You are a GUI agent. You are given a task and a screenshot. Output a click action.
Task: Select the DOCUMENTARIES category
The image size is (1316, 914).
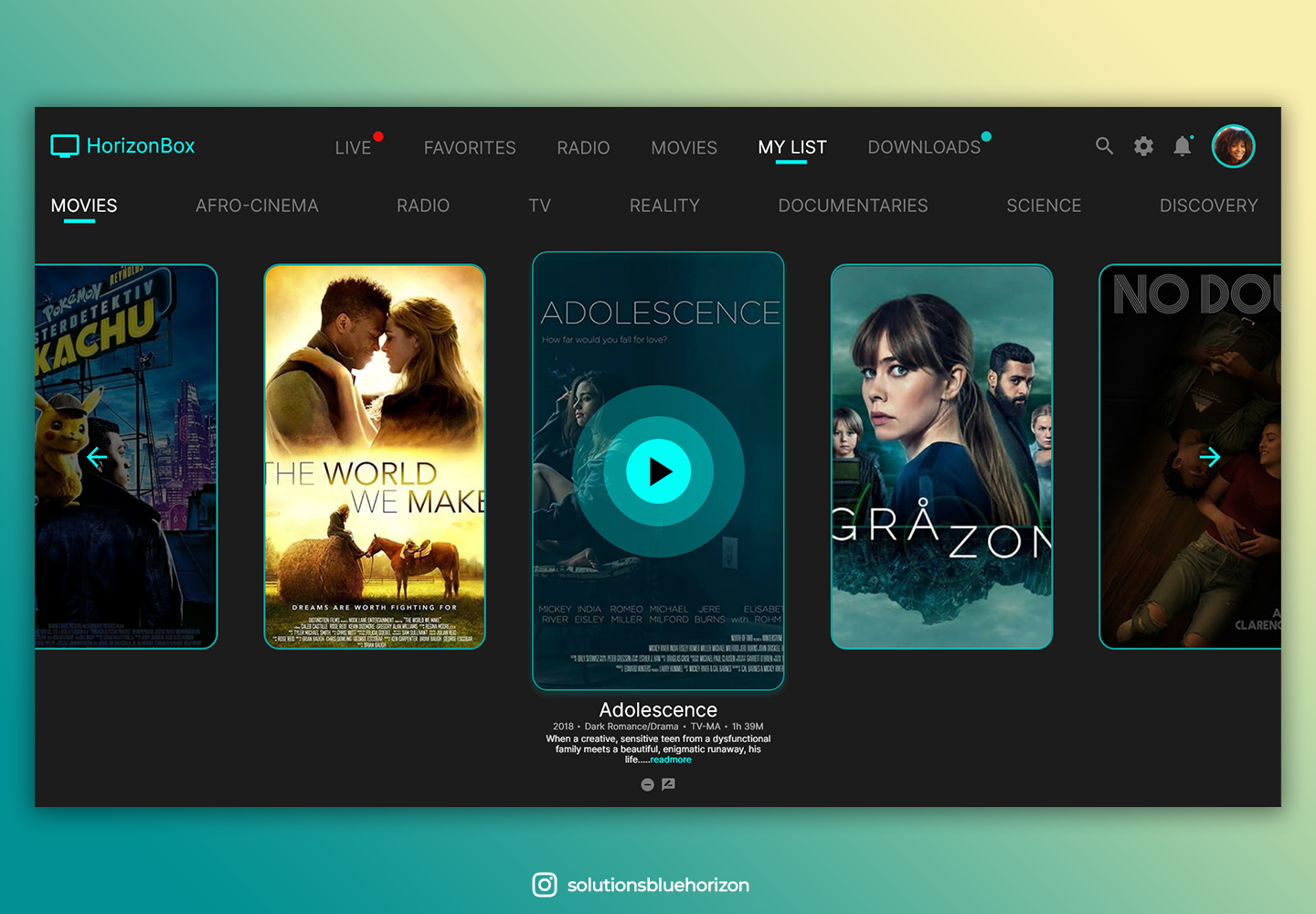(853, 206)
